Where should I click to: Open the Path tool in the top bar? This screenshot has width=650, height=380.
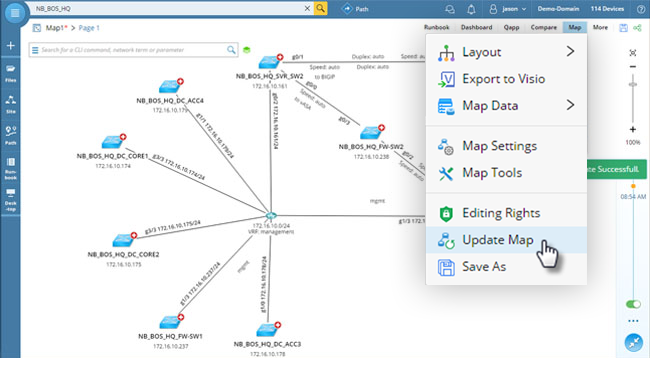[x=355, y=9]
